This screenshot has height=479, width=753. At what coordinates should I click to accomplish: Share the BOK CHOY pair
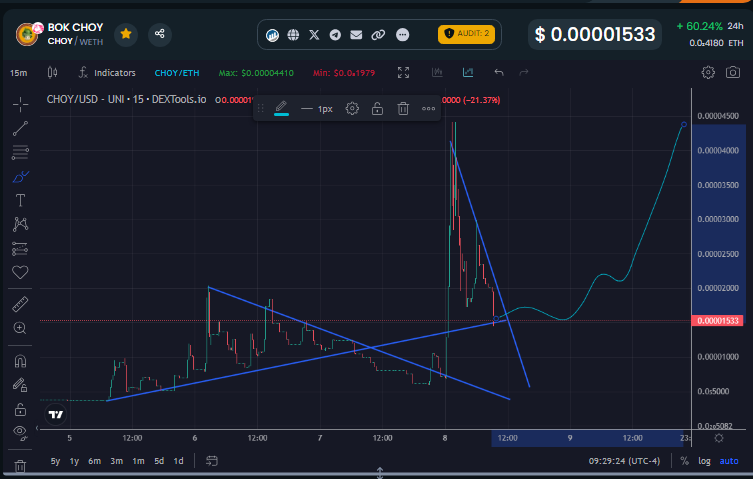[159, 34]
